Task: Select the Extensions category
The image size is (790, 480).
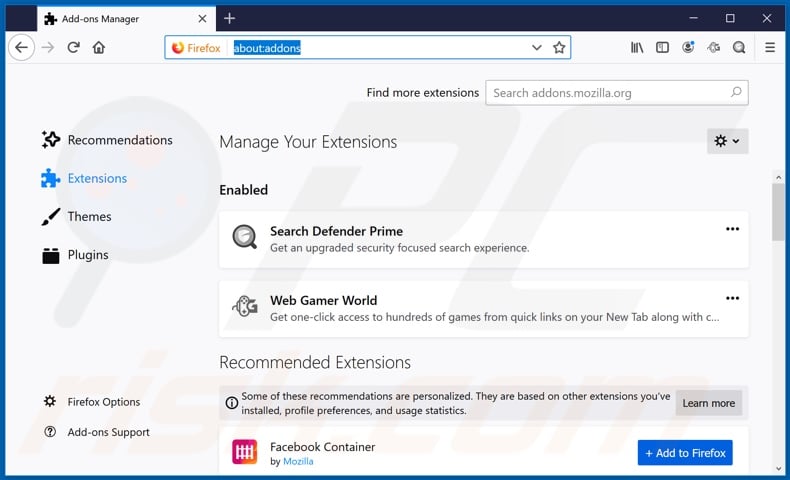Action: point(84,178)
